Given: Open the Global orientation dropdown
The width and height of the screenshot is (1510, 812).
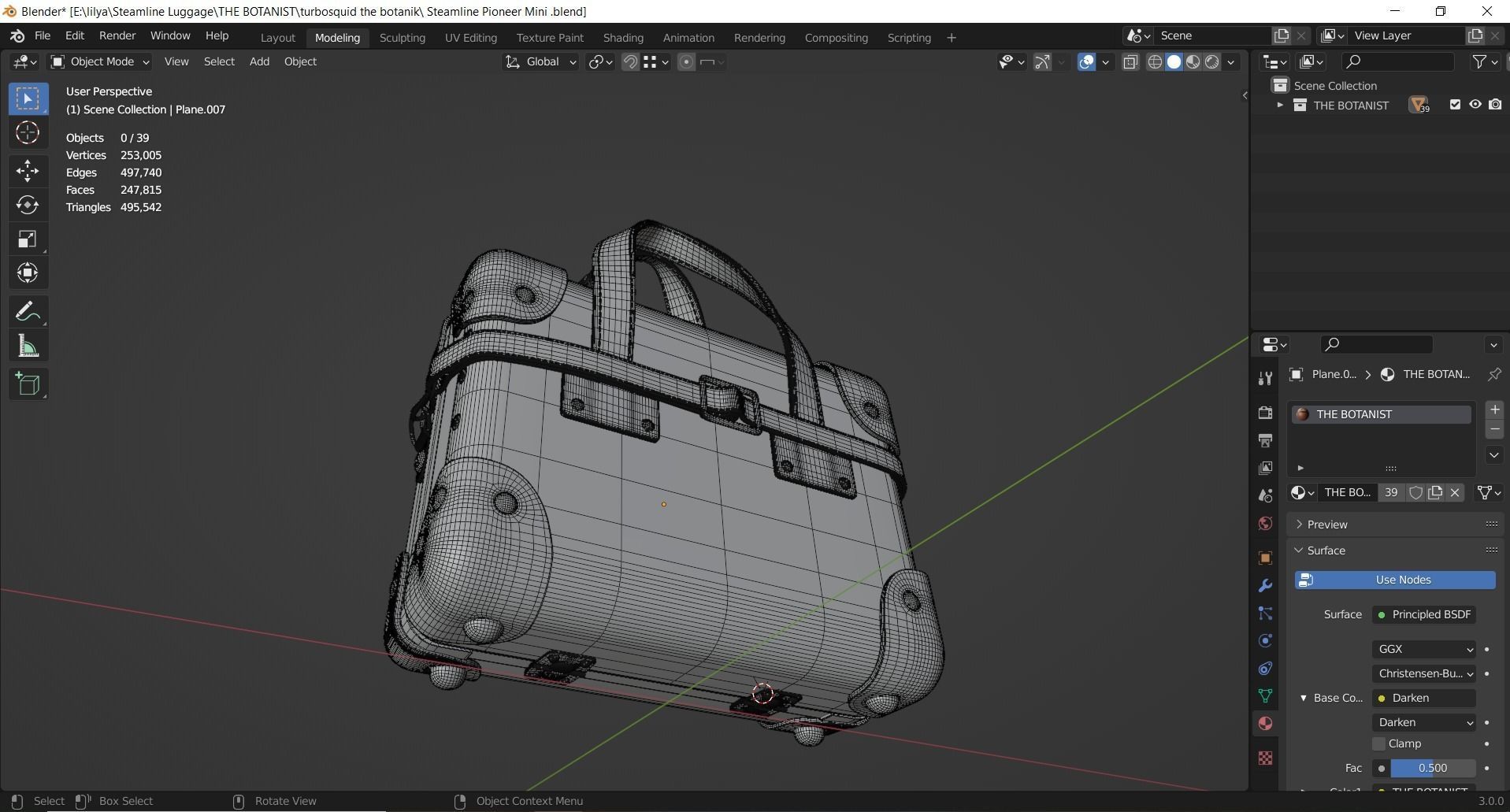Looking at the screenshot, I should point(540,61).
